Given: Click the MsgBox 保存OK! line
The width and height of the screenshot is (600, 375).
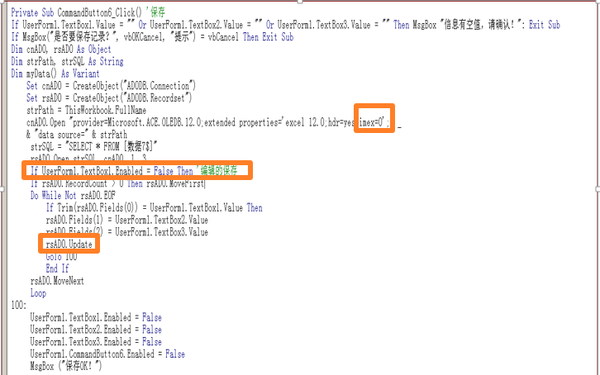Looking at the screenshot, I should [x=66, y=366].
